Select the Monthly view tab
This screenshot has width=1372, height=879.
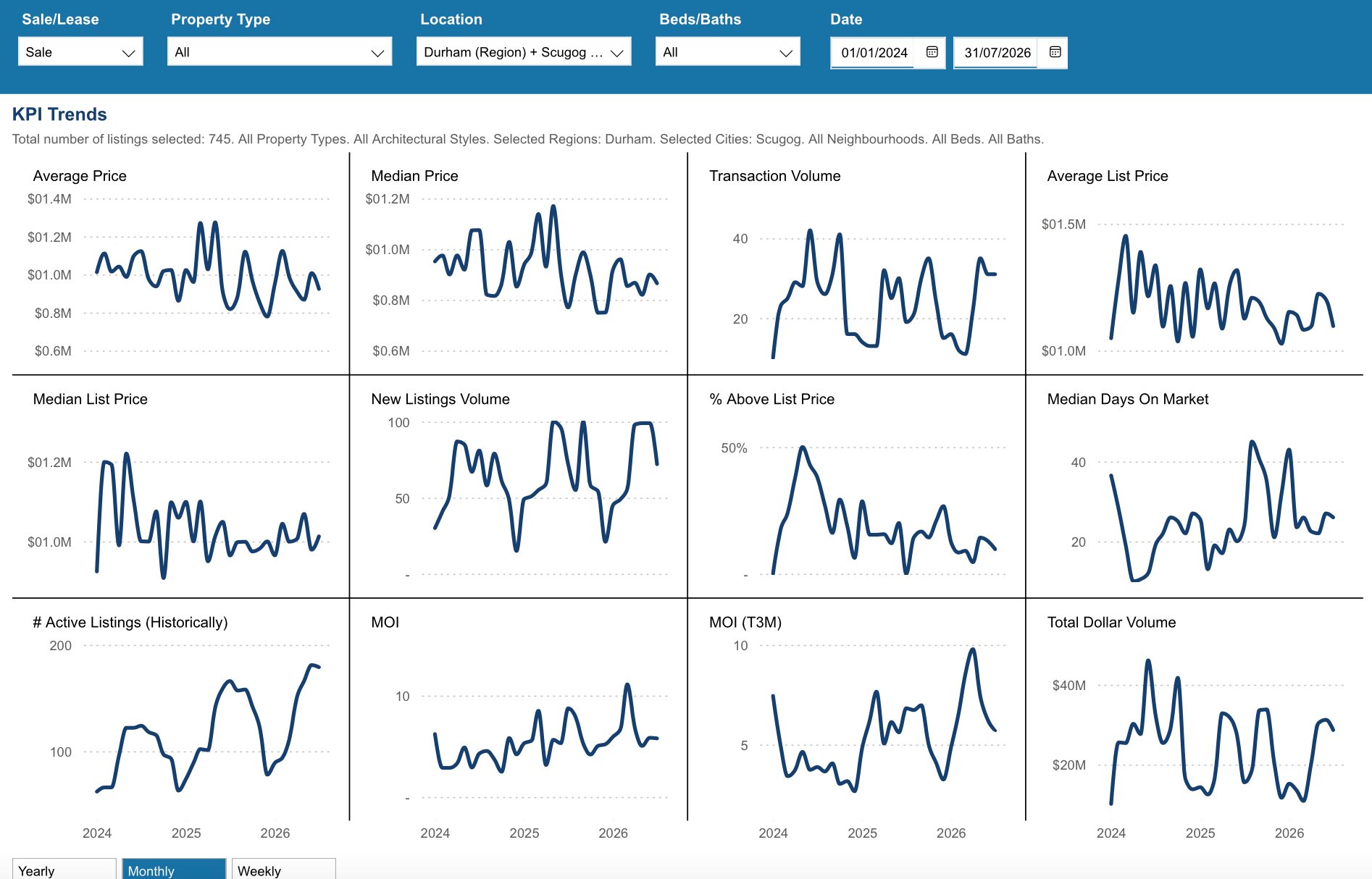click(174, 870)
